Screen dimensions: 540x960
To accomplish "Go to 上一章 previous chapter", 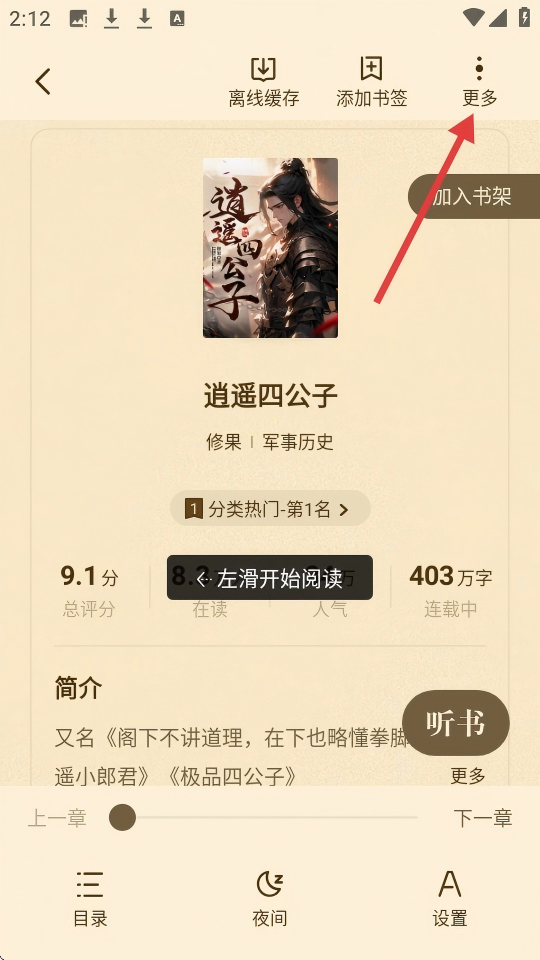I will tap(57, 818).
